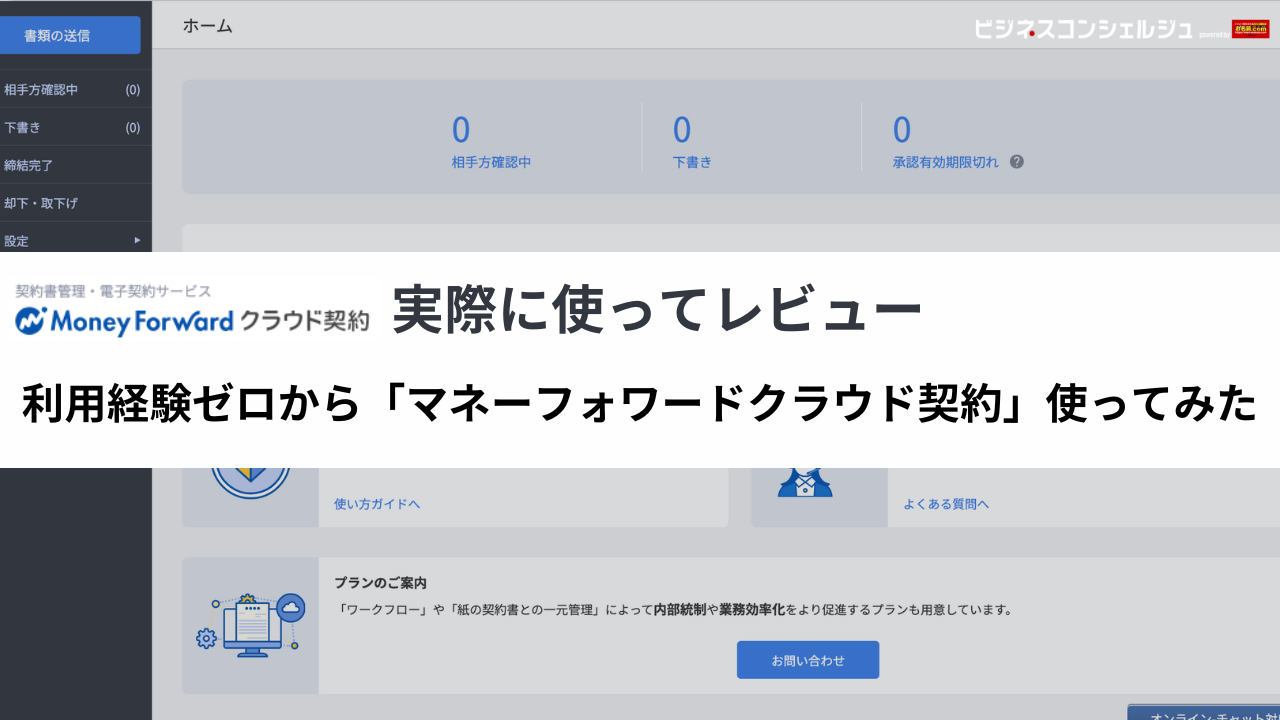
Task: Click the ビジネスコンシェルジュ logo in the header
Action: click(x=1080, y=29)
